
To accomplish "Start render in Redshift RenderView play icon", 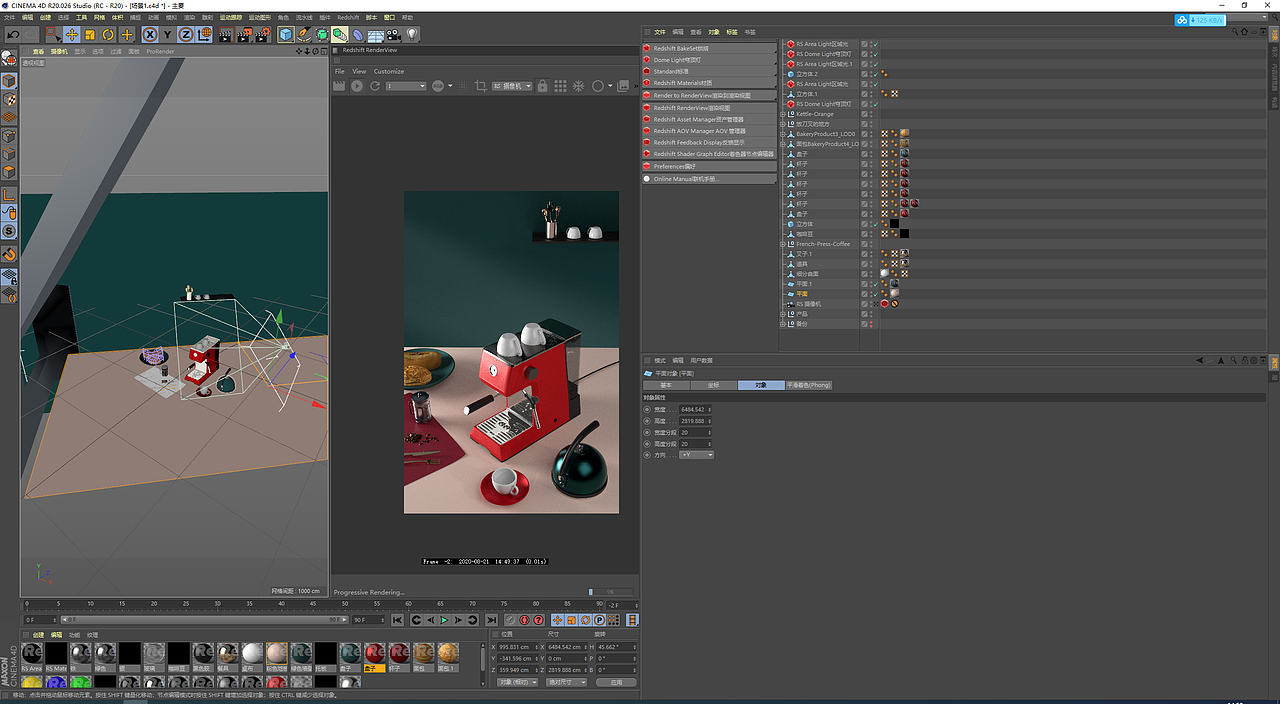I will coord(357,86).
